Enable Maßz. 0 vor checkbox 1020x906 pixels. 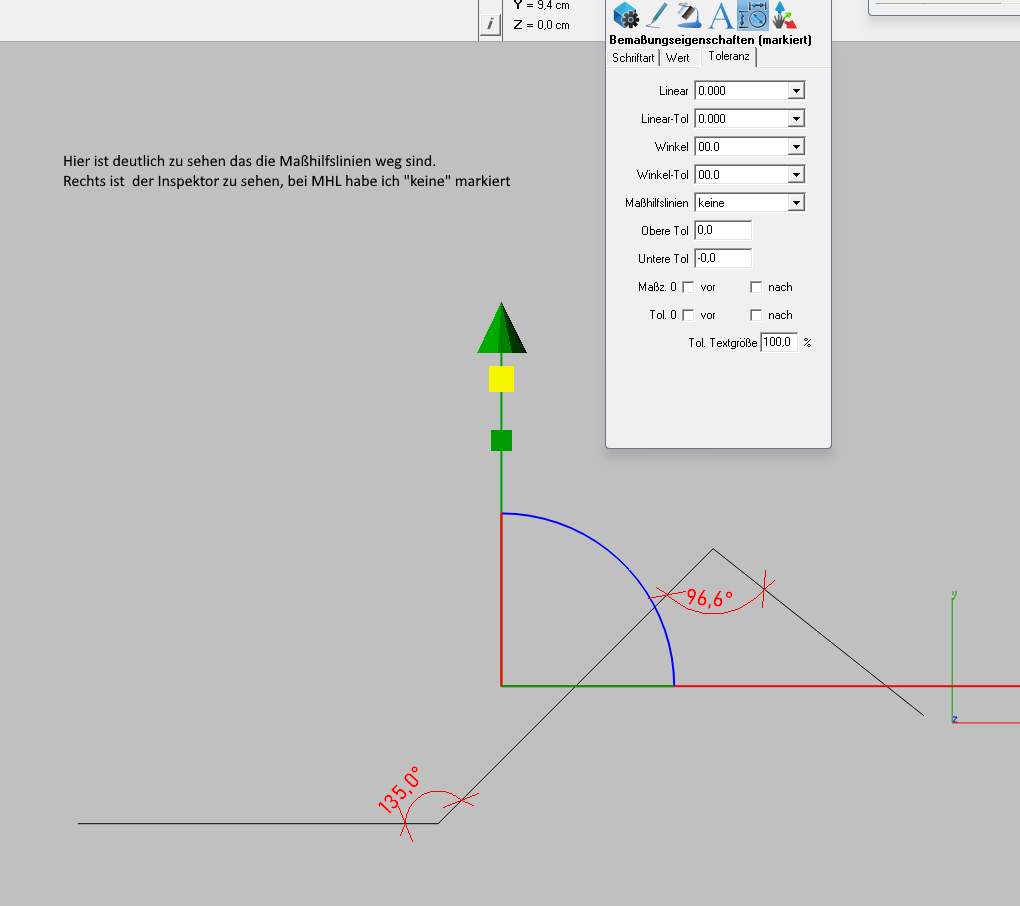pos(688,287)
